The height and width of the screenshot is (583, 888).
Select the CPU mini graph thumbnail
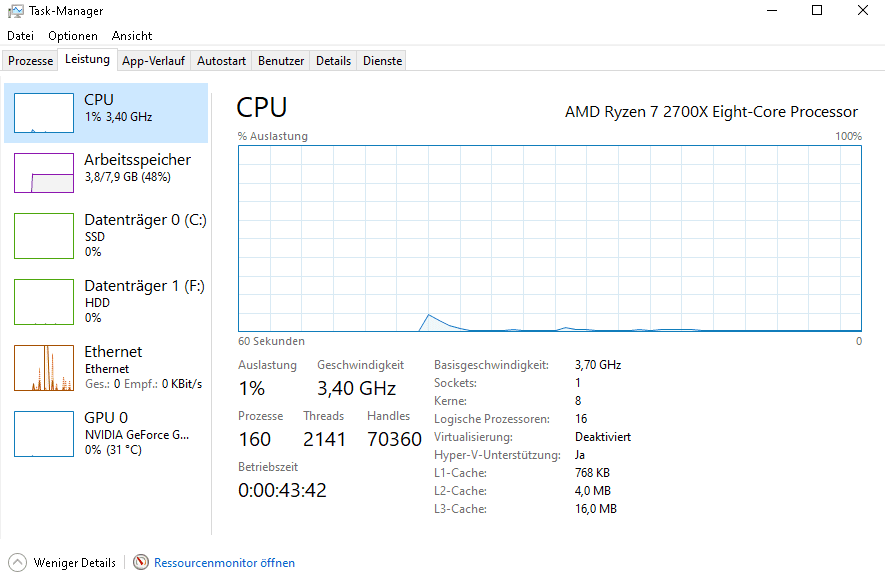44,113
